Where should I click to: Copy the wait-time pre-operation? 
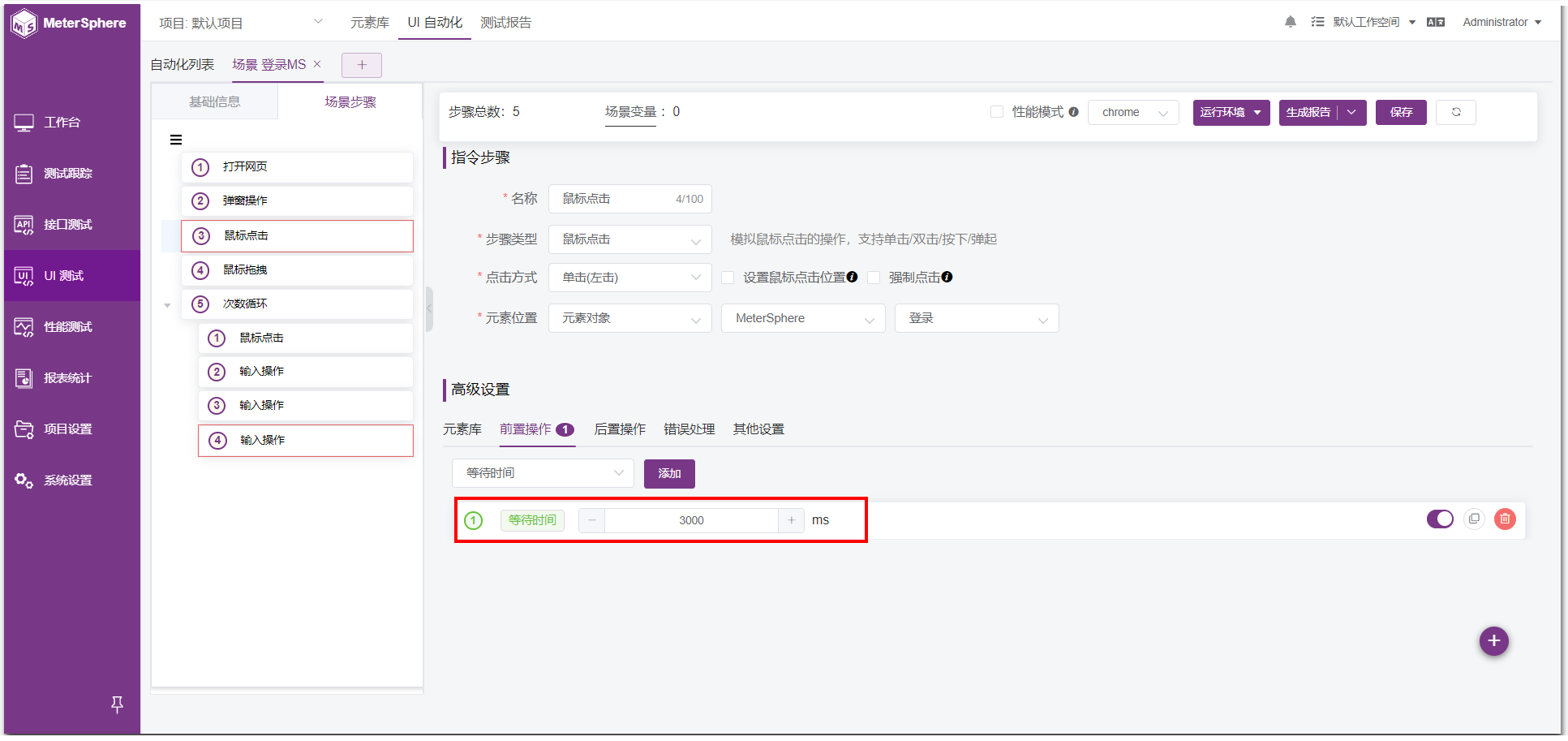coord(1474,519)
